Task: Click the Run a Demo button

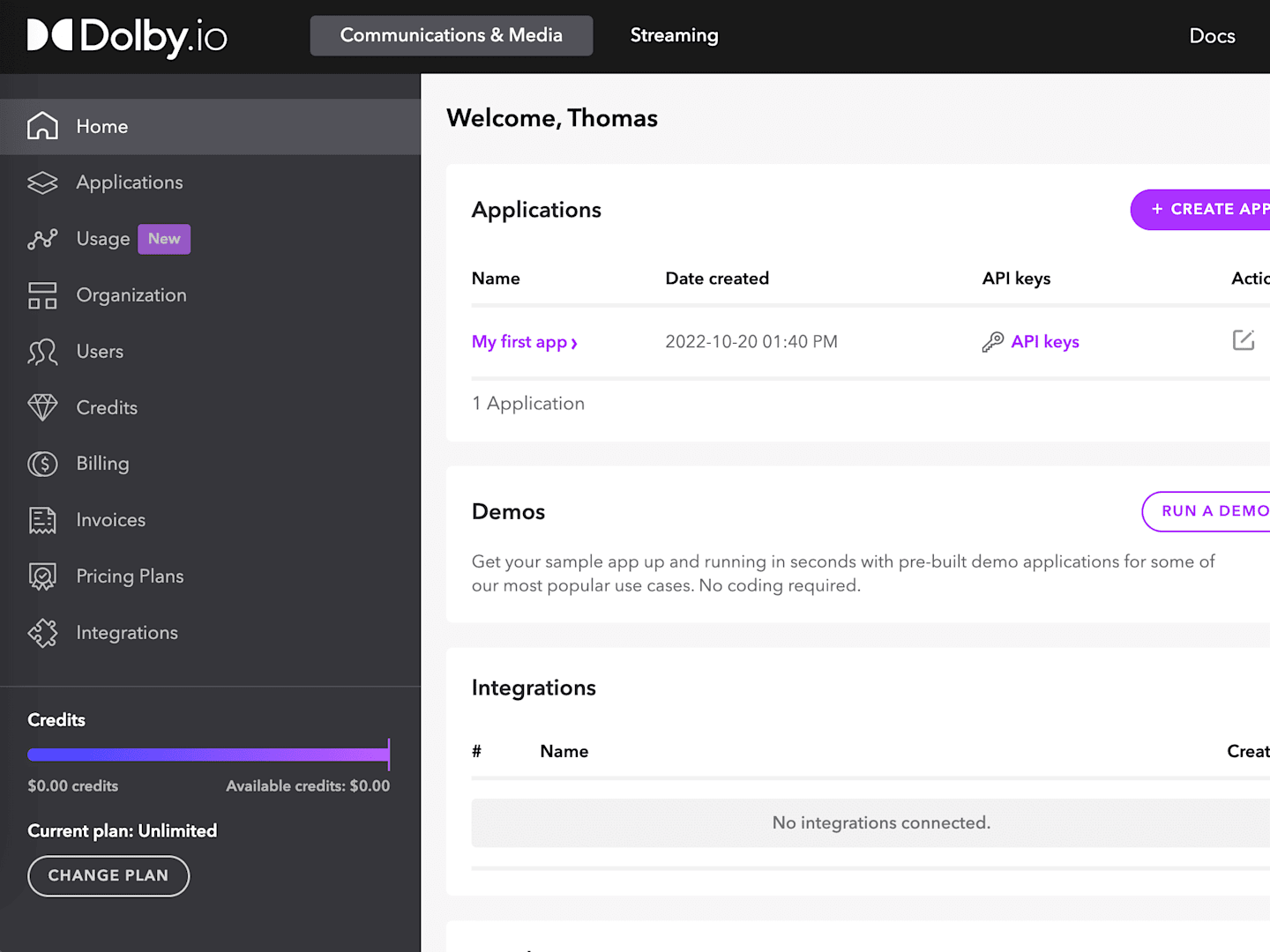Action: 1206,511
